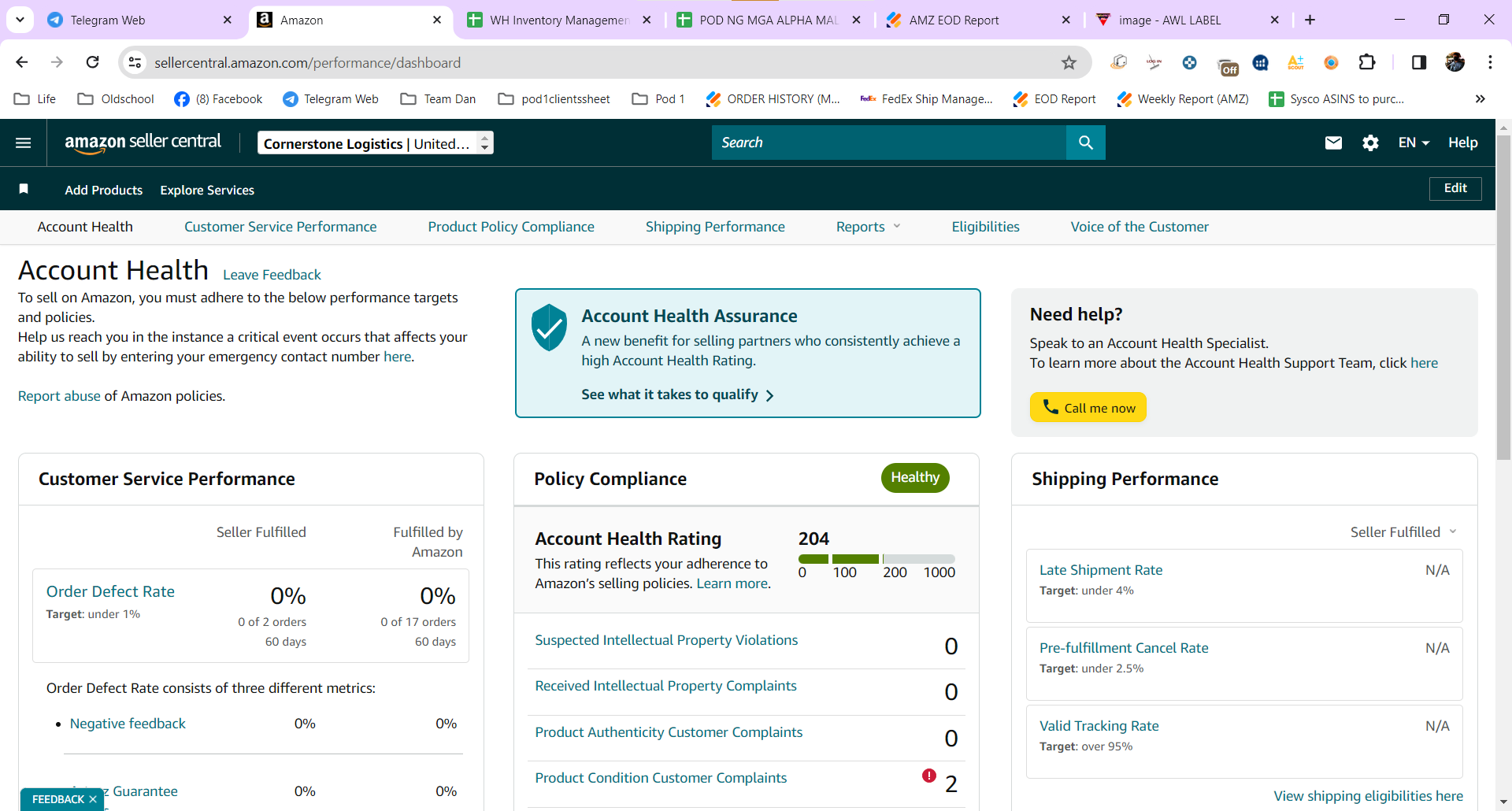Image resolution: width=1512 pixels, height=811 pixels.
Task: Open the Leave Feedback link
Action: pyautogui.click(x=272, y=275)
